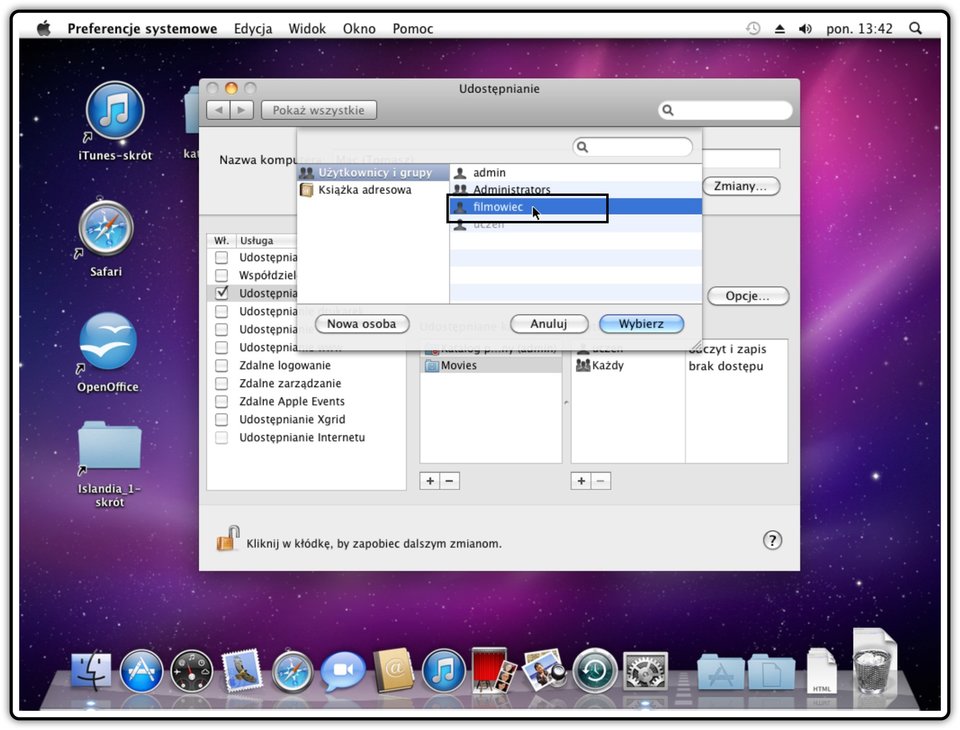The image size is (960, 730).
Task: Select the admin user
Action: [576, 173]
